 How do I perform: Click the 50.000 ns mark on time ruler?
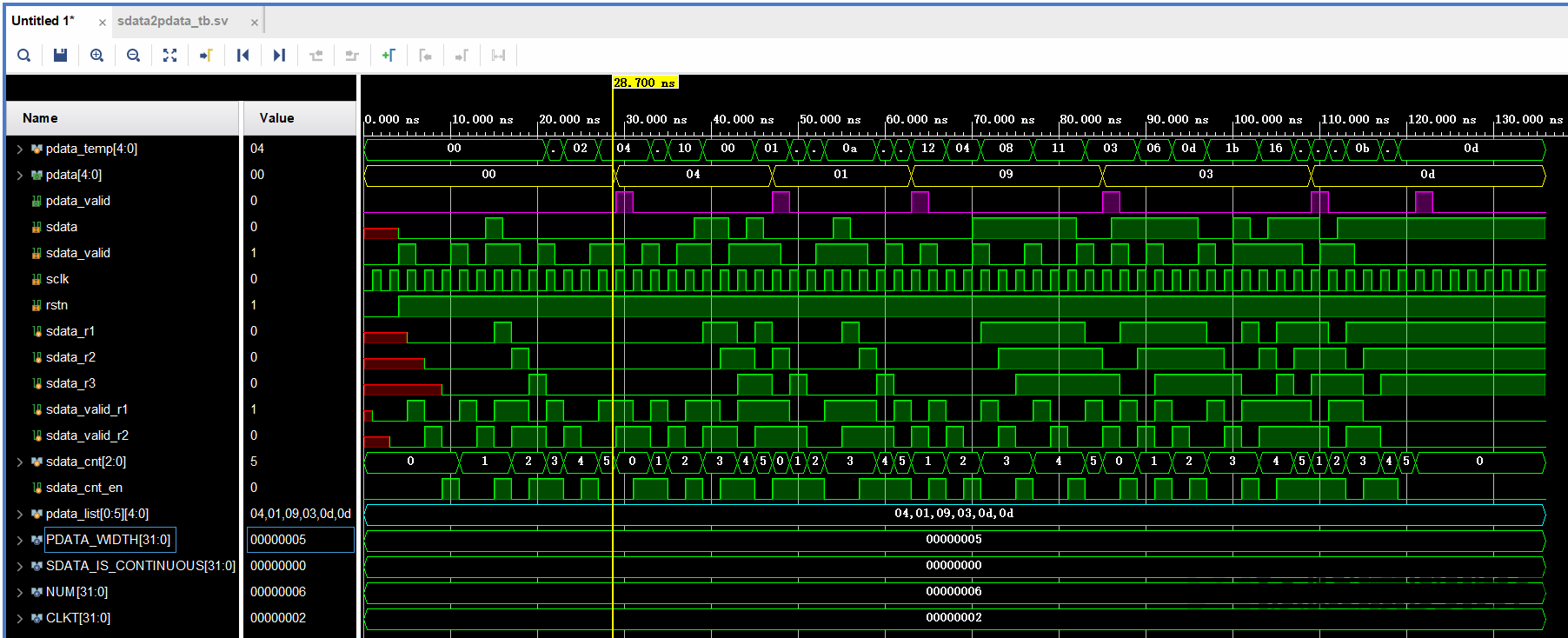[x=830, y=119]
